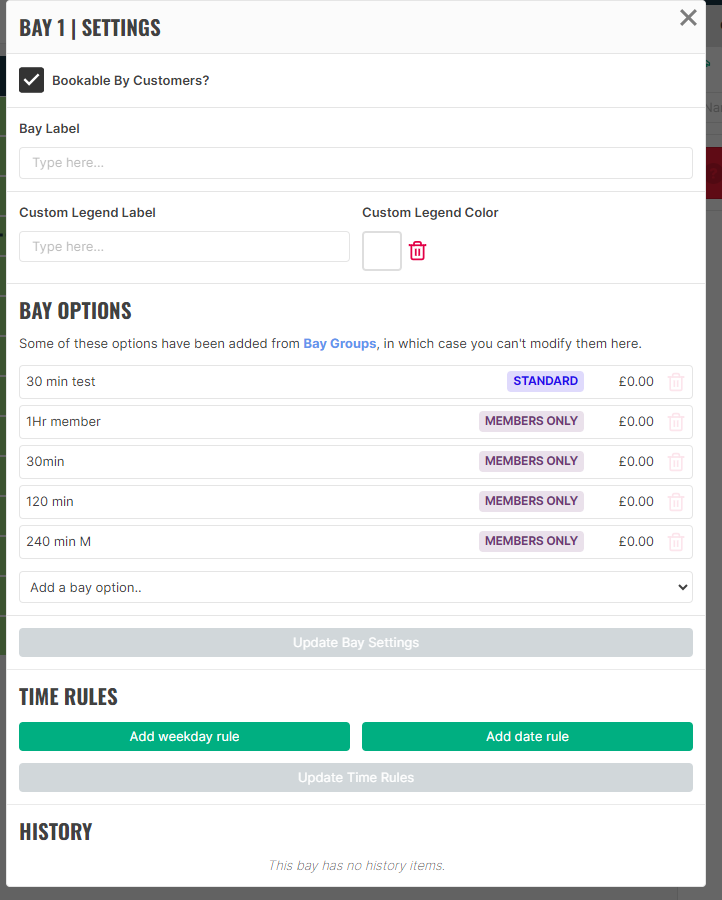
Task: Open the Add a bay option dropdown
Action: click(356, 587)
